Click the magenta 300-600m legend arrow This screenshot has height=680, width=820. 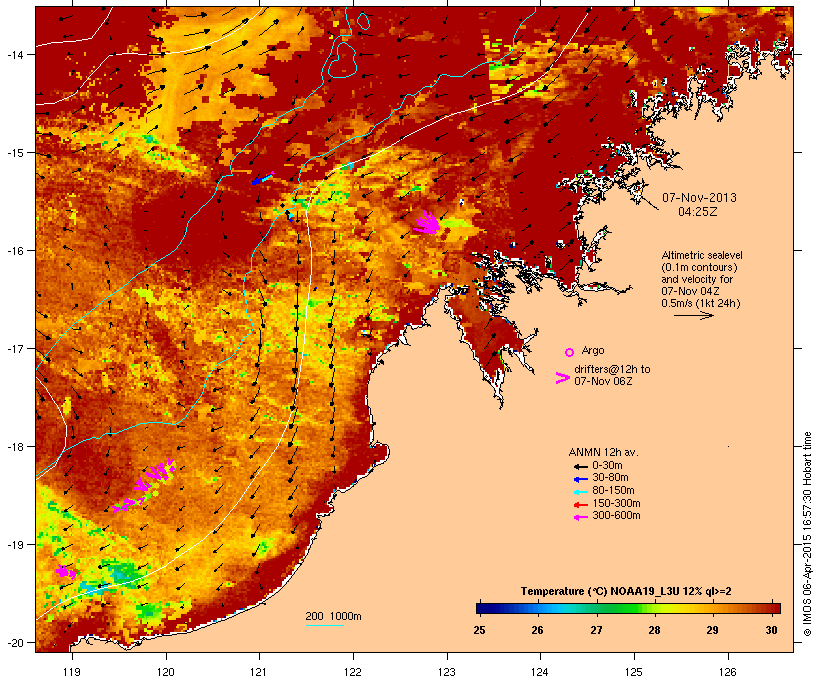(x=580, y=517)
